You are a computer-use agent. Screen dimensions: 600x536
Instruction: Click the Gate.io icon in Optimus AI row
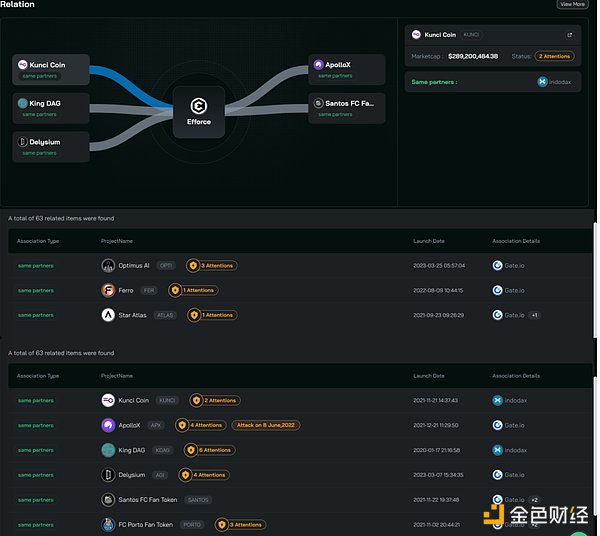click(497, 266)
